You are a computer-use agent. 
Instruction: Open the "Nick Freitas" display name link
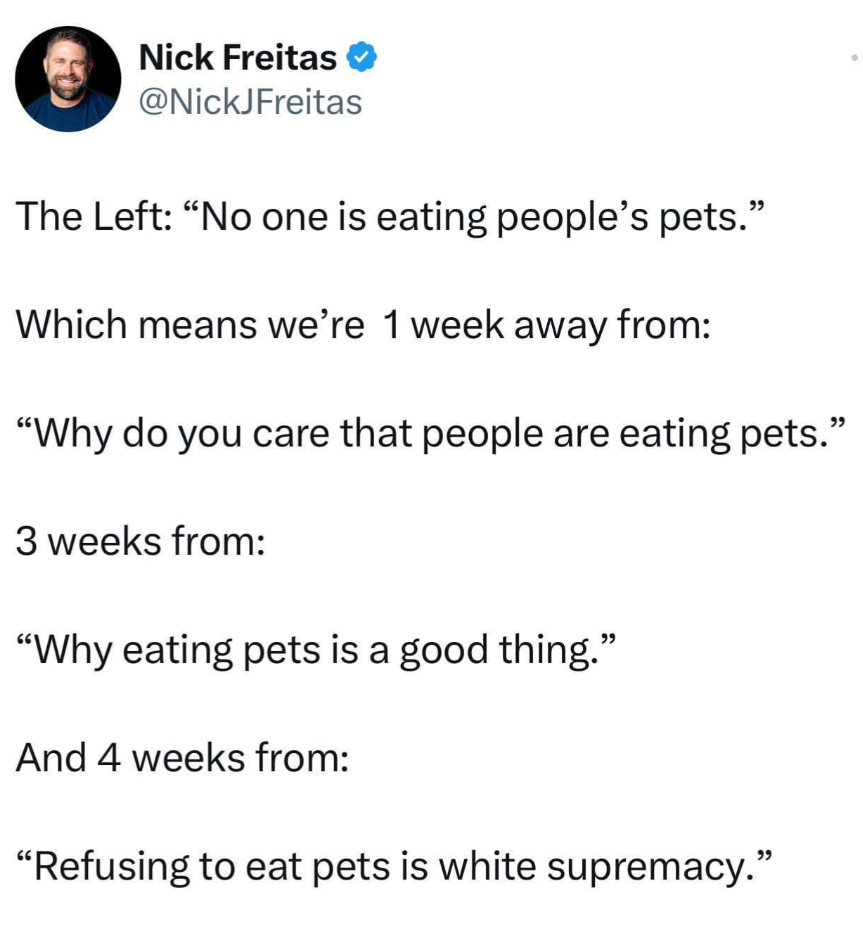(x=238, y=58)
